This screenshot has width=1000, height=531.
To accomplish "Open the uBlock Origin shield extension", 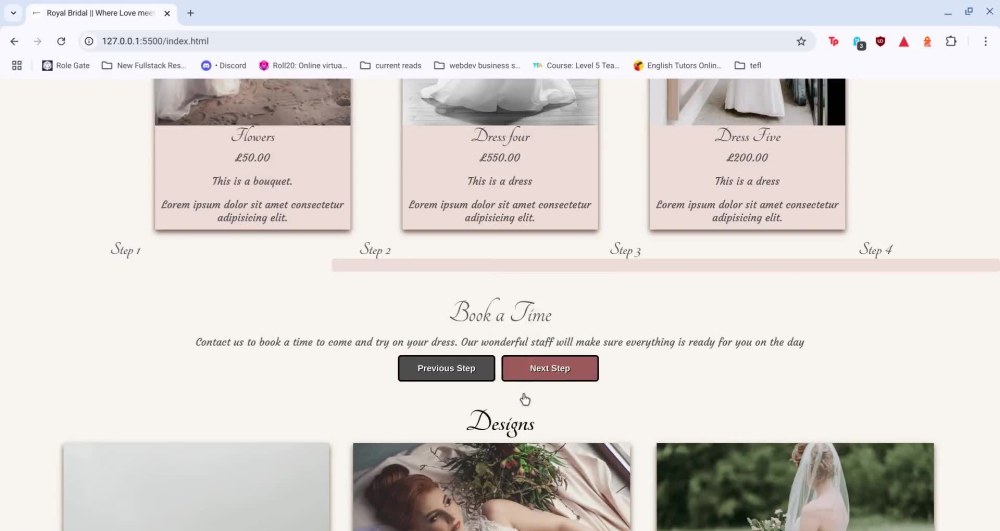I will [x=880, y=41].
